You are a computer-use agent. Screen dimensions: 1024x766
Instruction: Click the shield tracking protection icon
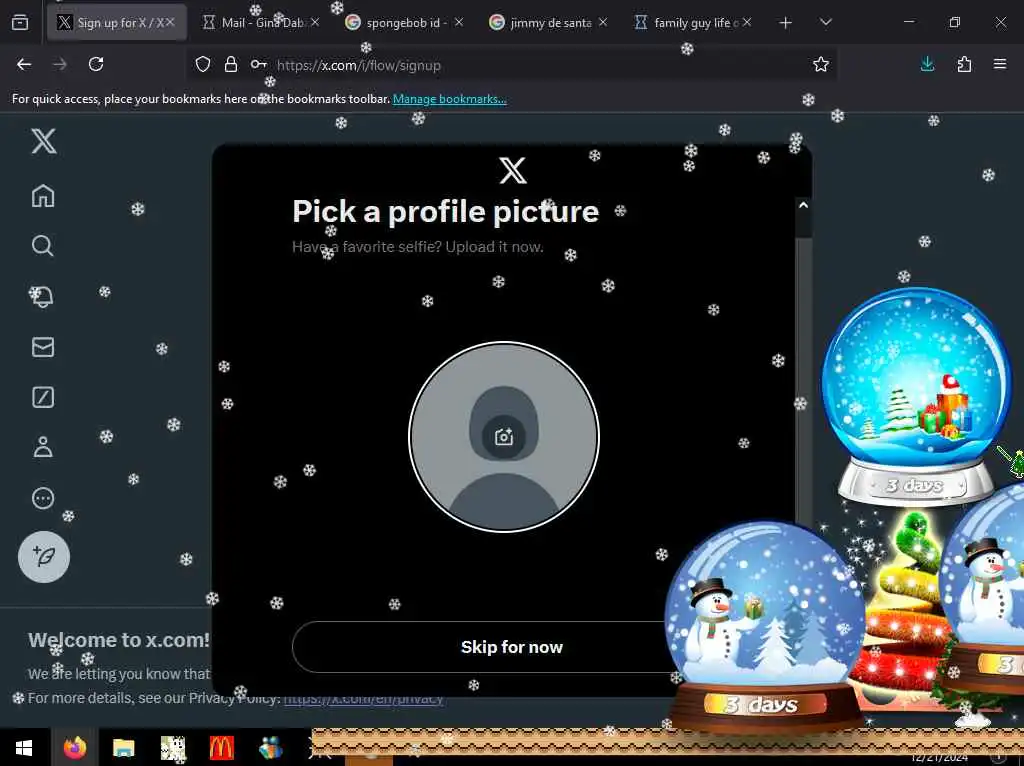(203, 65)
